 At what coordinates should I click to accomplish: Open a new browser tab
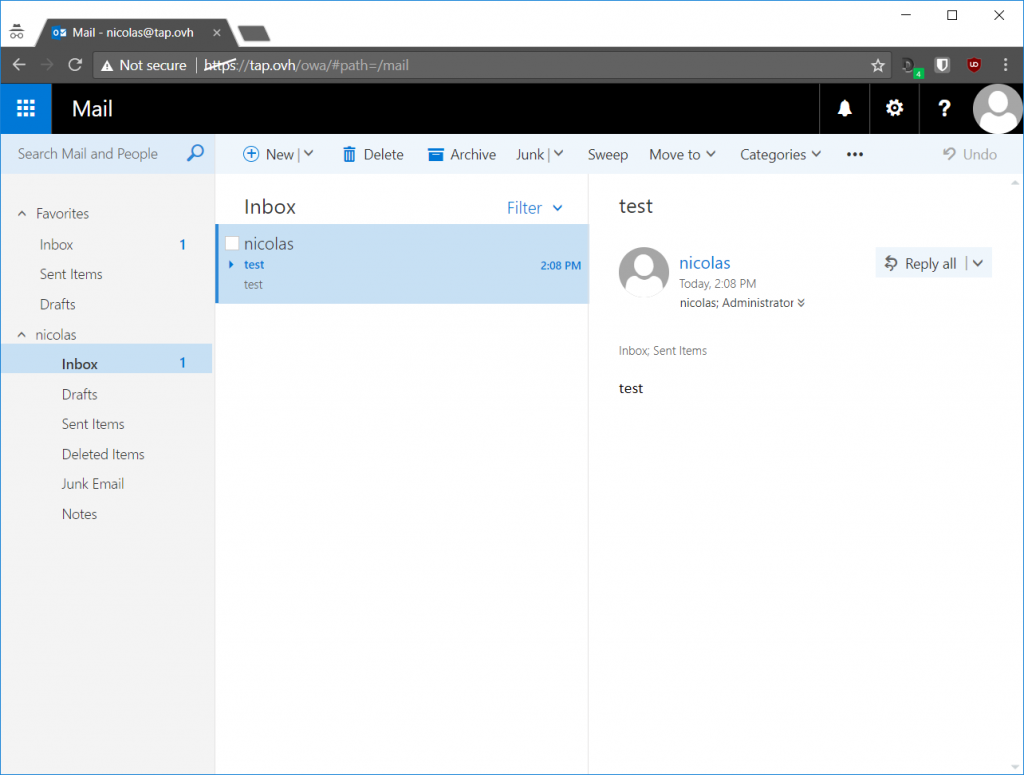(254, 33)
